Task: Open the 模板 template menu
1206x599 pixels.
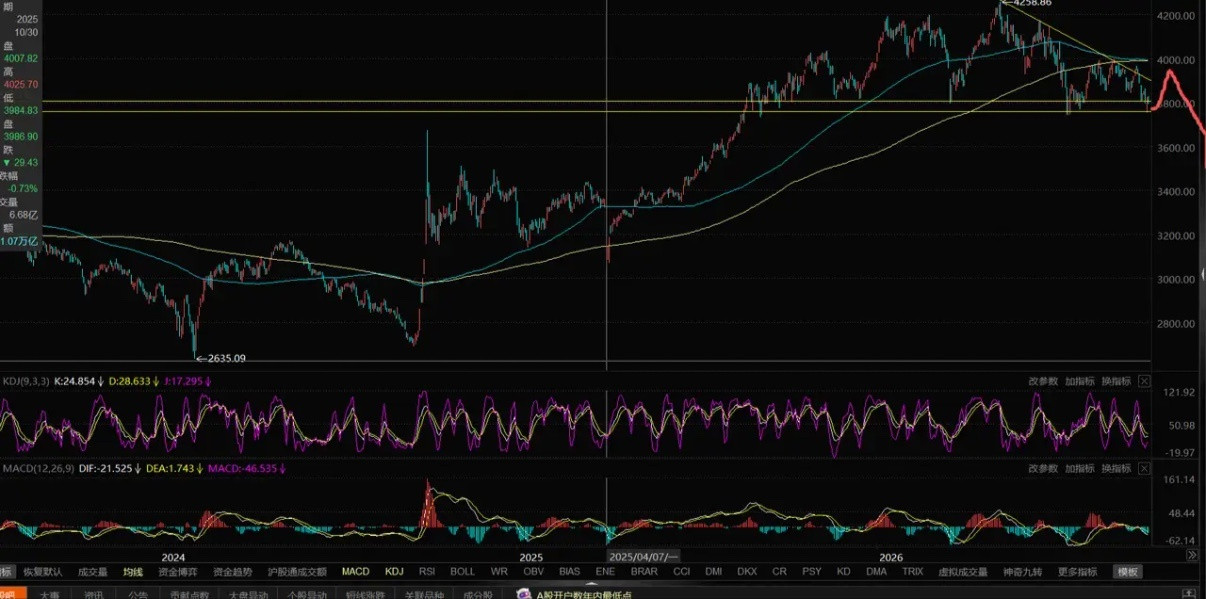Action: [1128, 572]
